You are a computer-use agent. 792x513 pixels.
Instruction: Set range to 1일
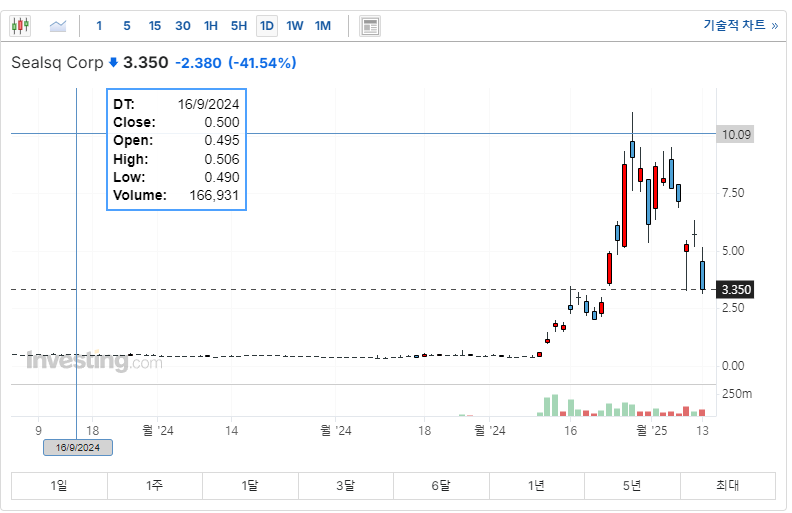[x=59, y=486]
